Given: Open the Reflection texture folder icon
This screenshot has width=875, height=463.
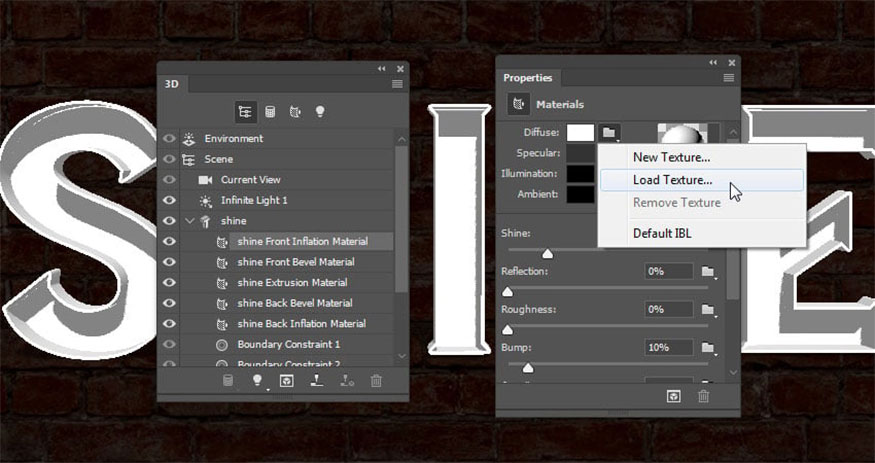Looking at the screenshot, I should (709, 271).
